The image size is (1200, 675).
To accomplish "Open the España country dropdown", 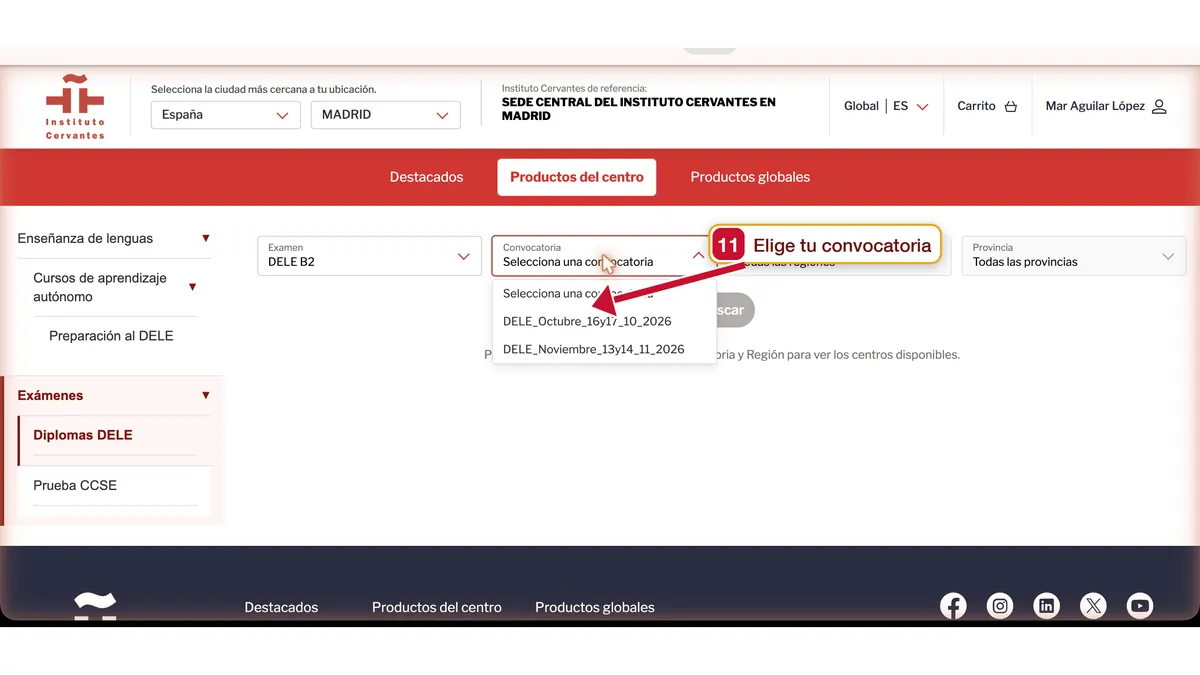I will click(x=226, y=115).
